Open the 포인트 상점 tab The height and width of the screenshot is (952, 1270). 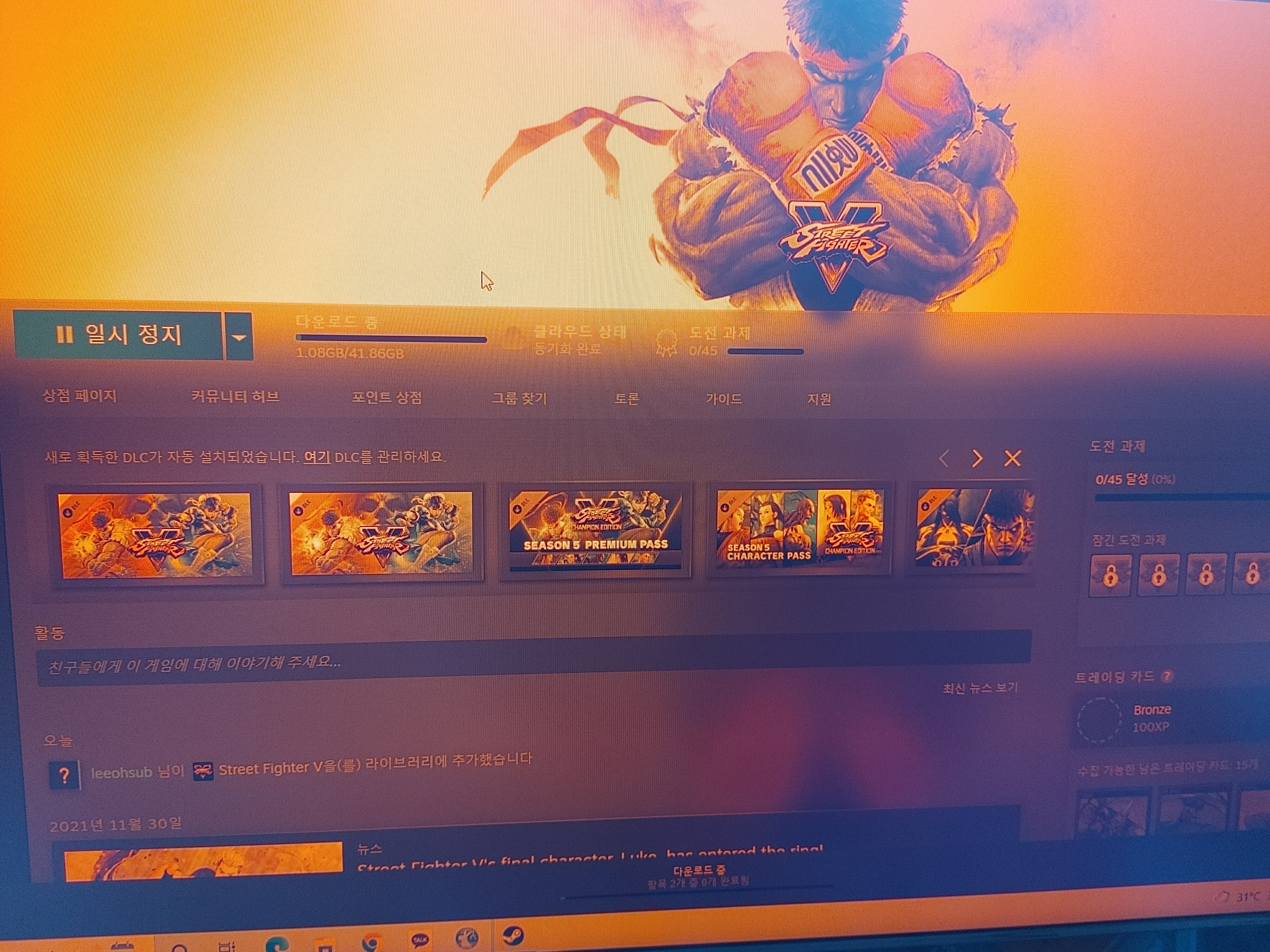pos(386,398)
